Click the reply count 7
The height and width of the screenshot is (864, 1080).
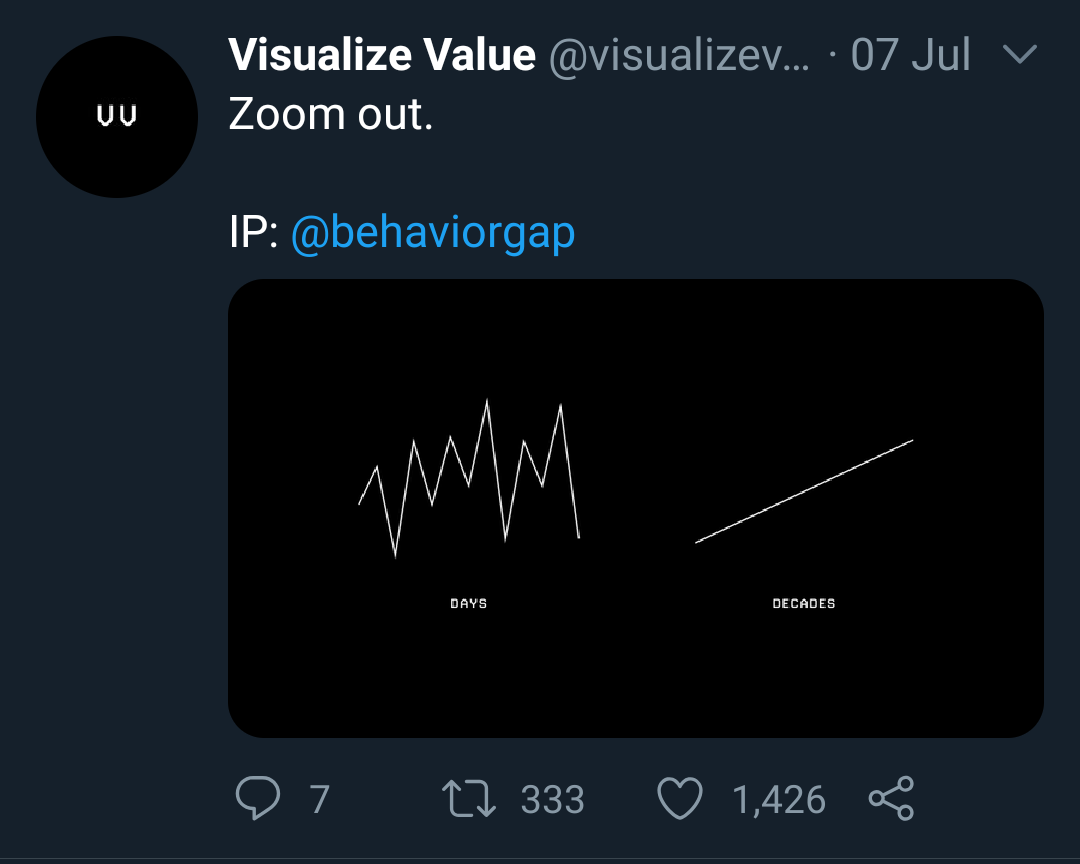coord(319,799)
